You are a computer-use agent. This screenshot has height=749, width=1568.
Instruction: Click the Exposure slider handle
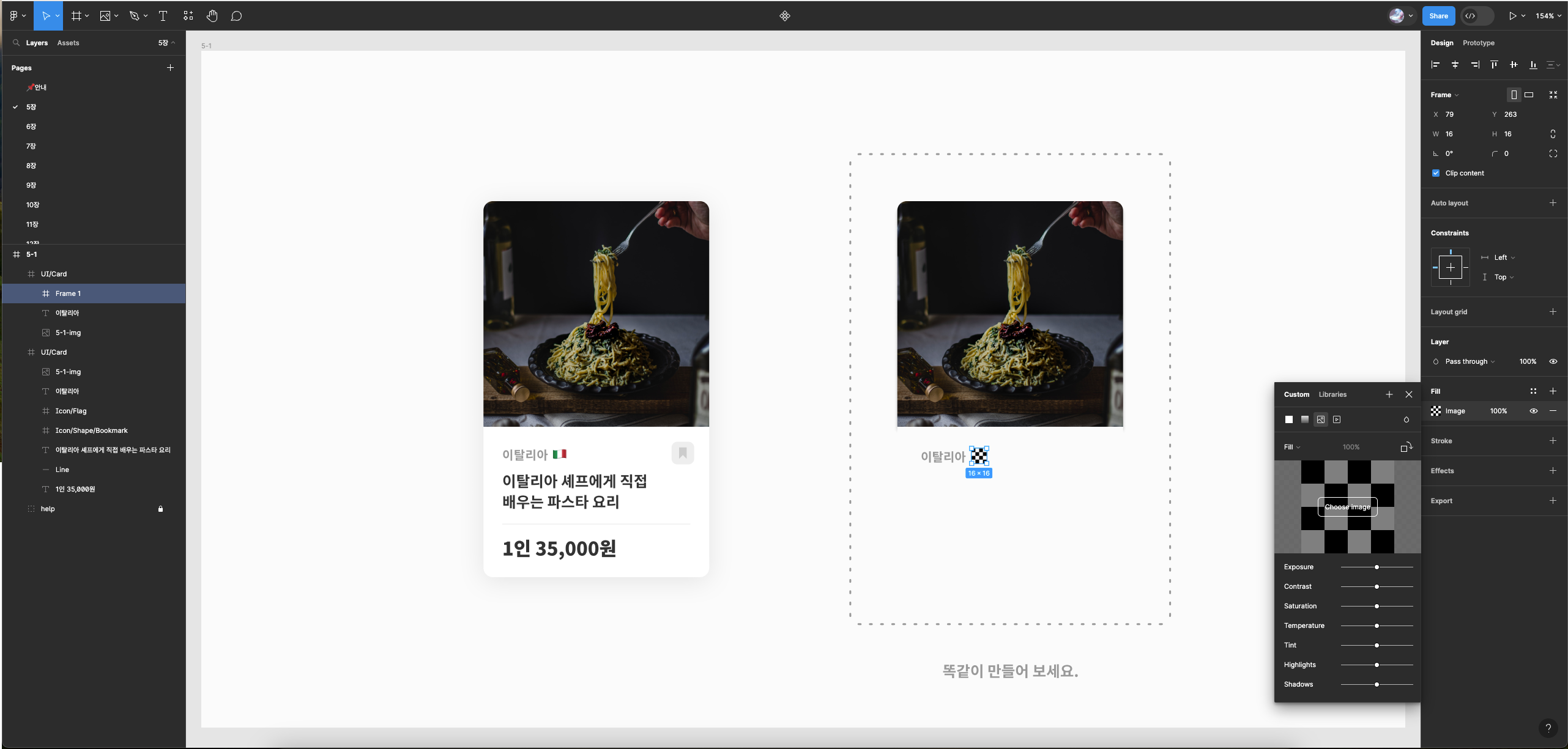click(x=1377, y=567)
